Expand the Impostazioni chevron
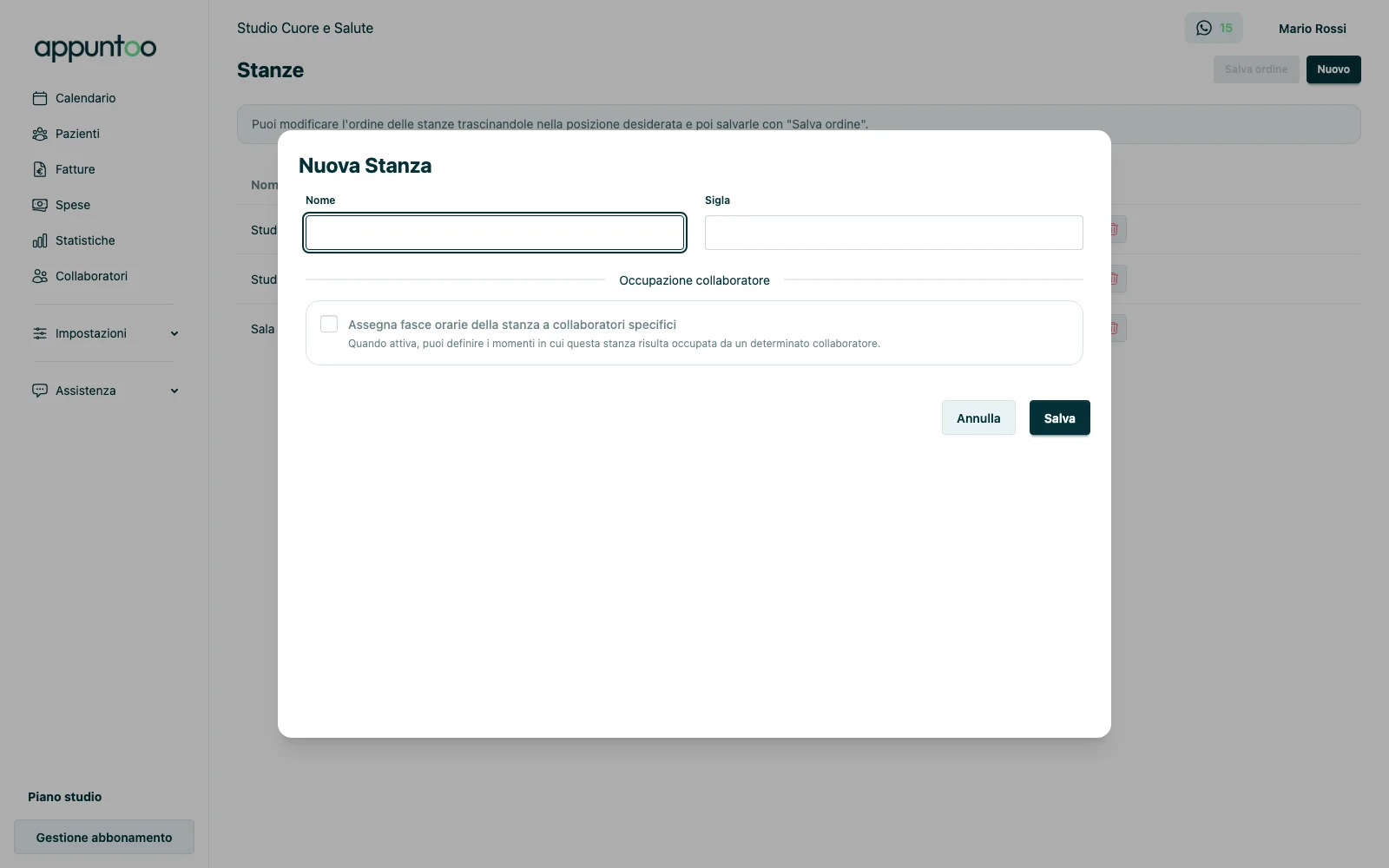The height and width of the screenshot is (868, 1389). (174, 333)
